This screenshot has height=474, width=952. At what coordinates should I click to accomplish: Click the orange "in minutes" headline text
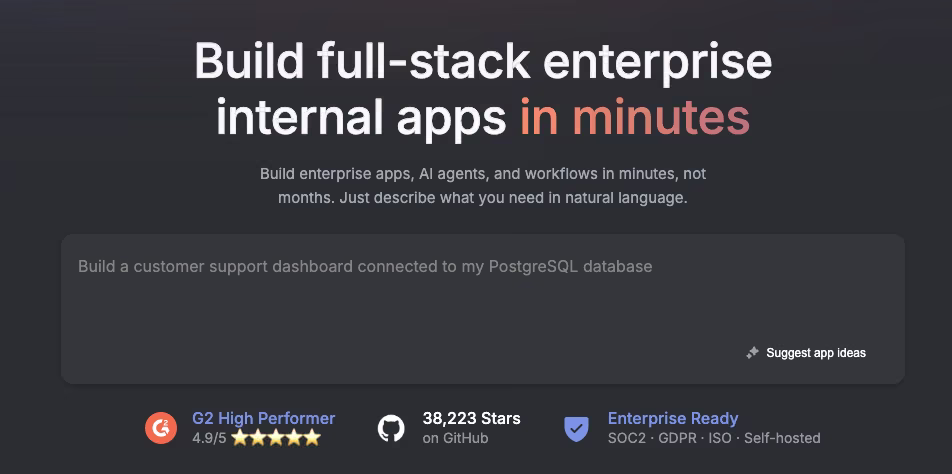634,117
